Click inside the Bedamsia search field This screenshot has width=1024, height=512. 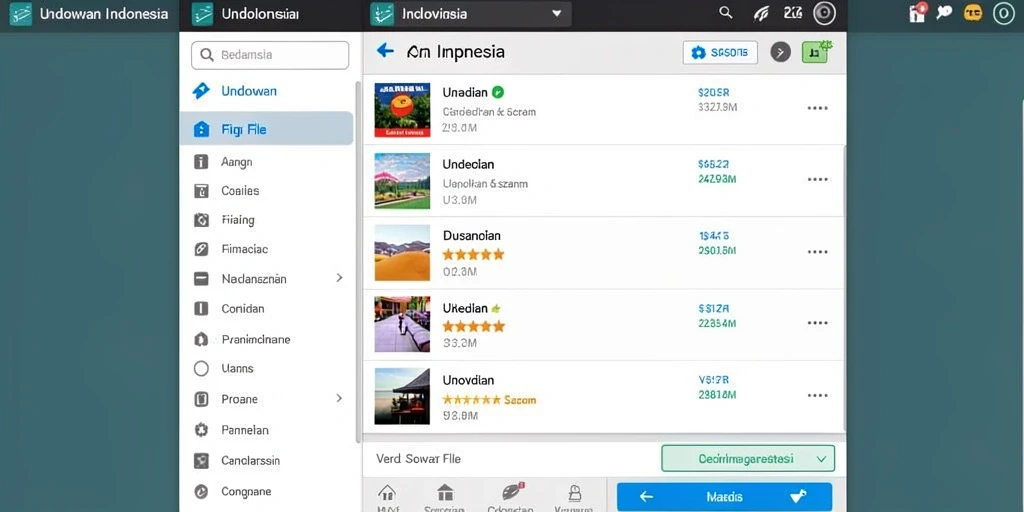[270, 56]
